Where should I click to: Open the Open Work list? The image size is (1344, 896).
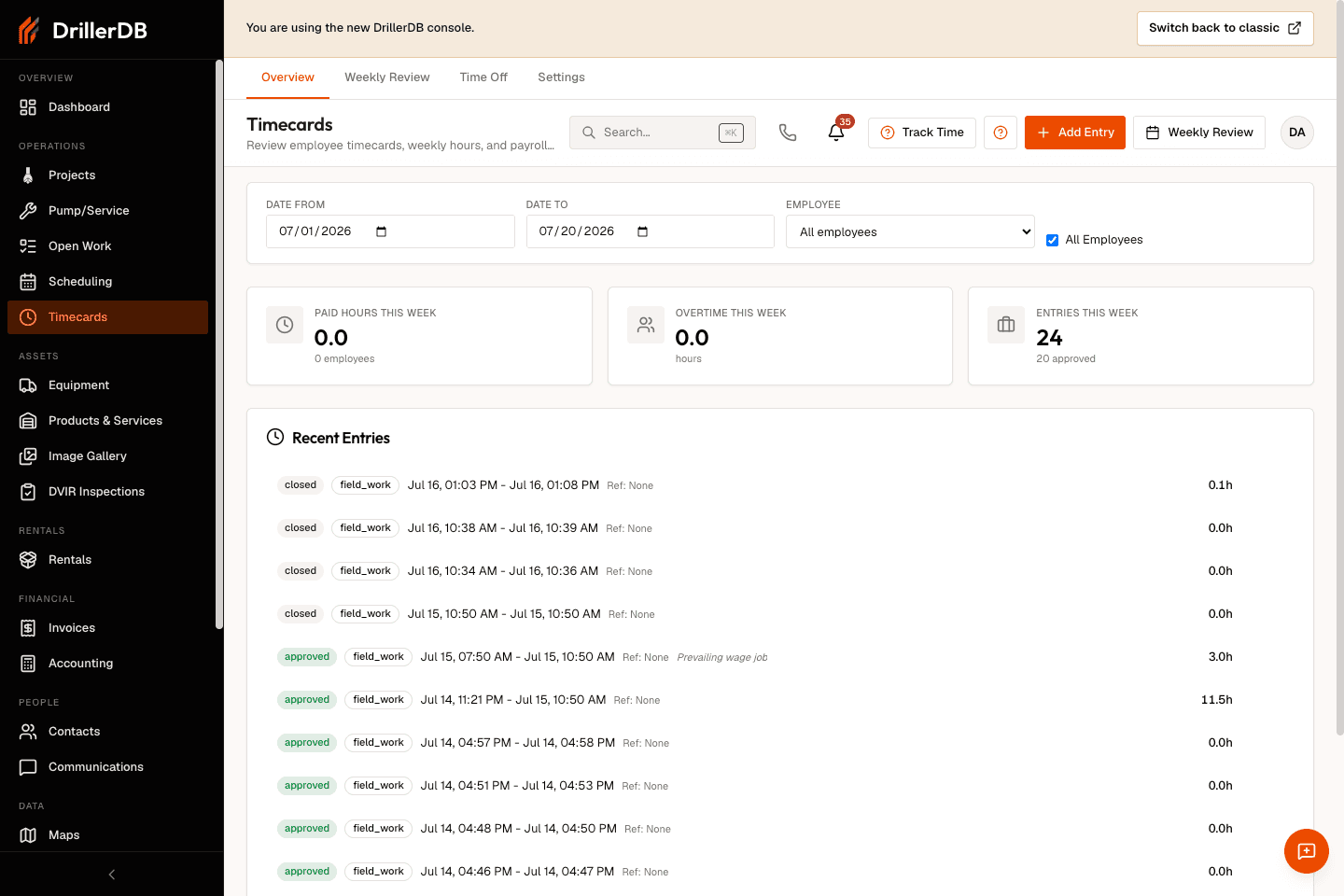click(x=107, y=246)
